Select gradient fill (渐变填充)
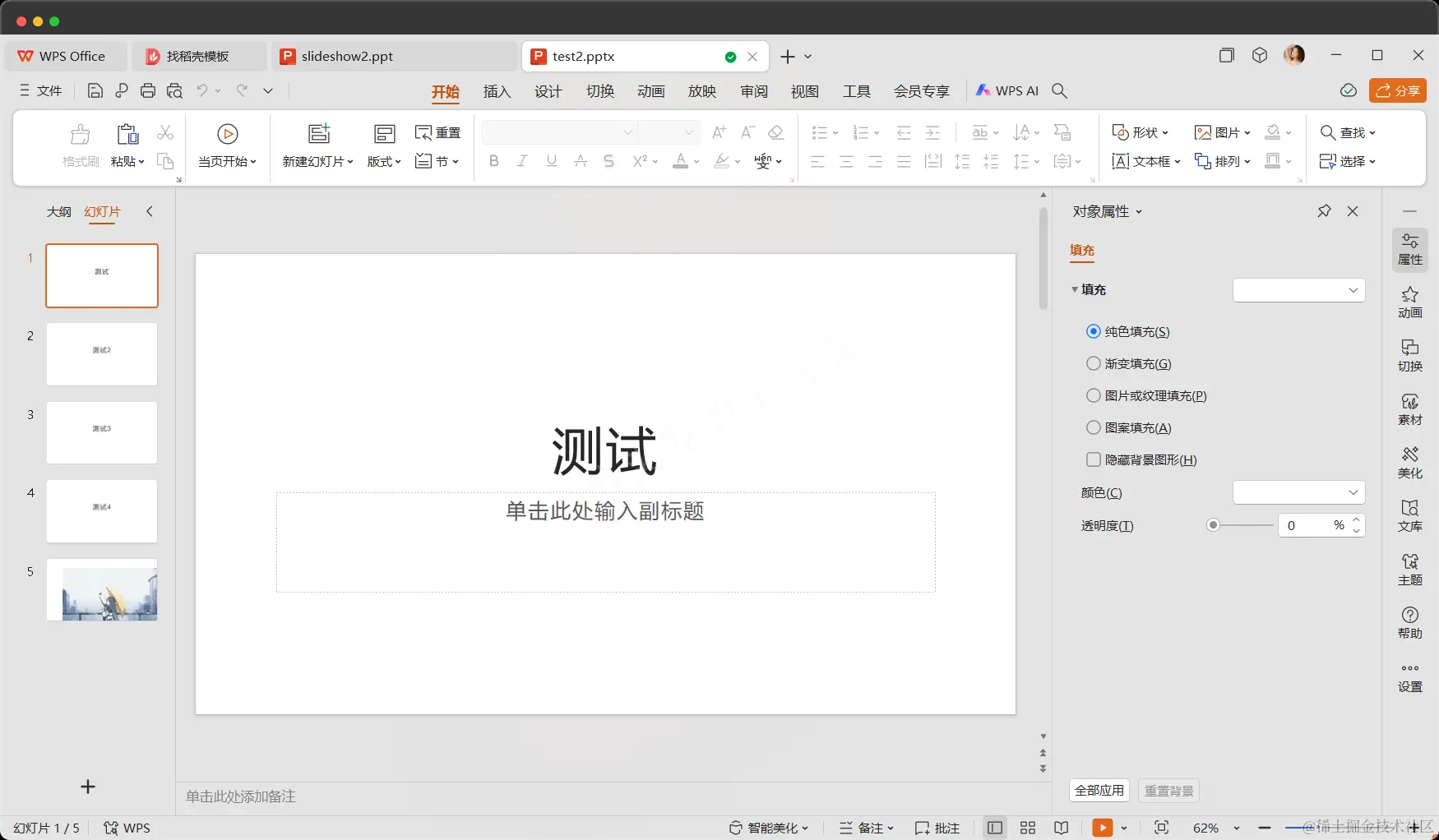Image resolution: width=1439 pixels, height=840 pixels. (1094, 363)
